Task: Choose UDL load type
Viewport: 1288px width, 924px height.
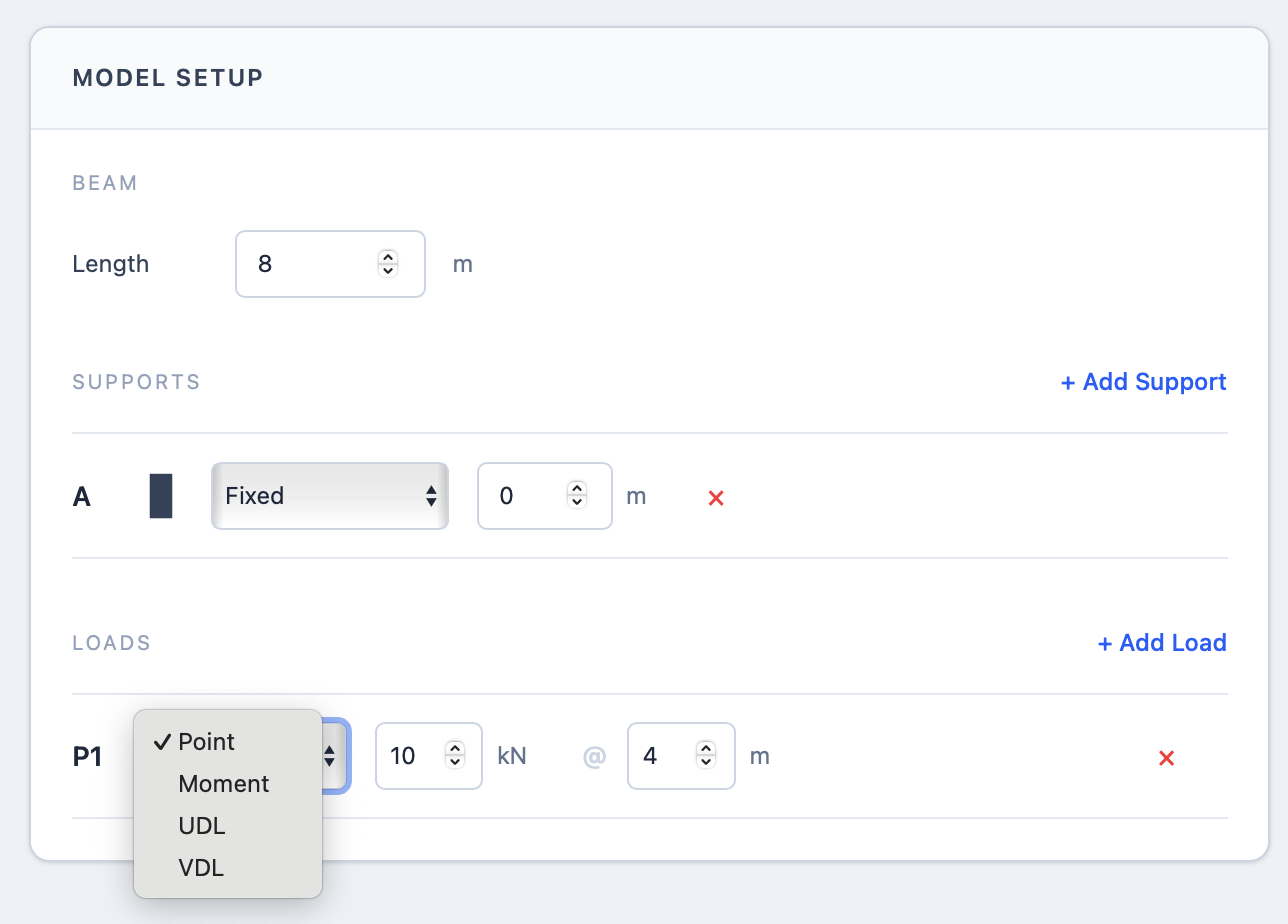Action: tap(228, 826)
